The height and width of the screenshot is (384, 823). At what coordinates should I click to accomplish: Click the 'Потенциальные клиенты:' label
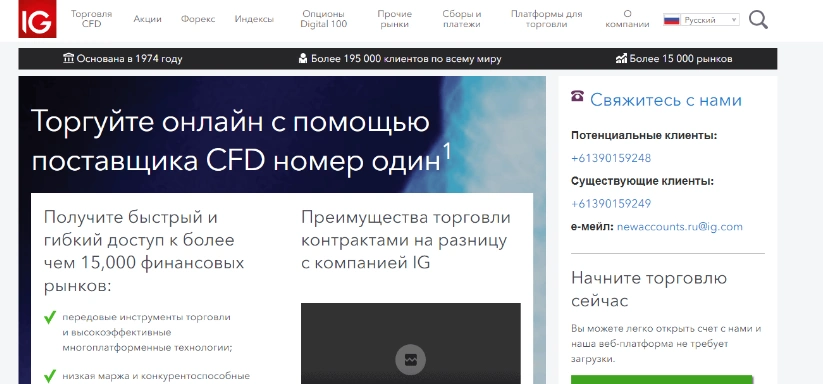(x=644, y=136)
